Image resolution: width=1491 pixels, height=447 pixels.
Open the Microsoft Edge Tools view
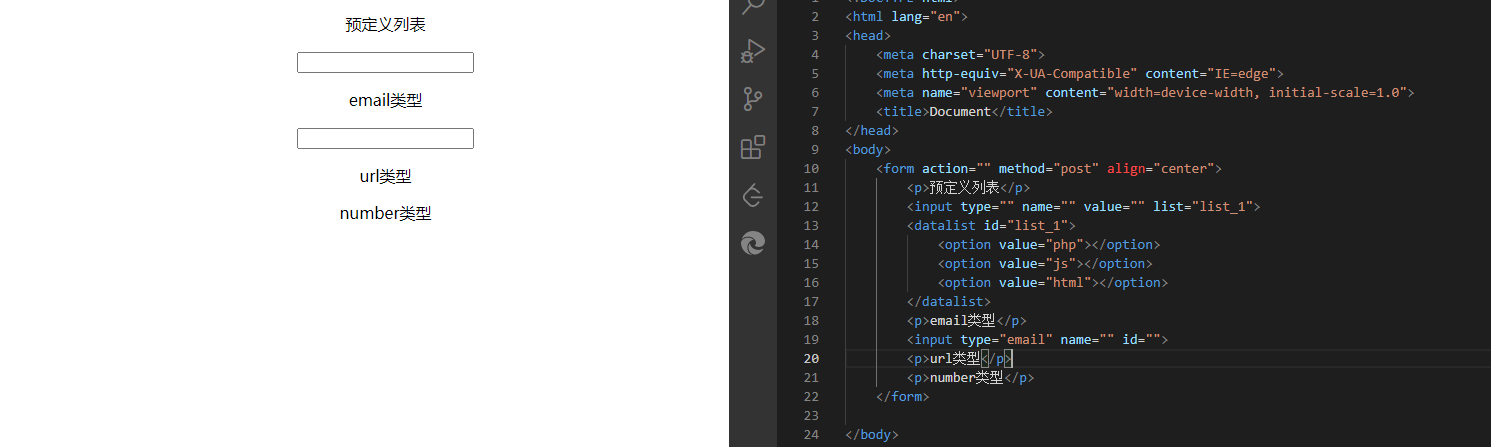[753, 243]
